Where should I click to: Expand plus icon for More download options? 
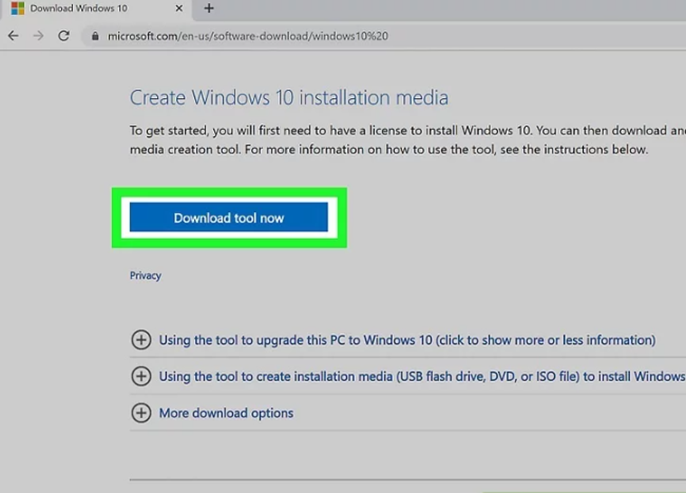pyautogui.click(x=141, y=413)
